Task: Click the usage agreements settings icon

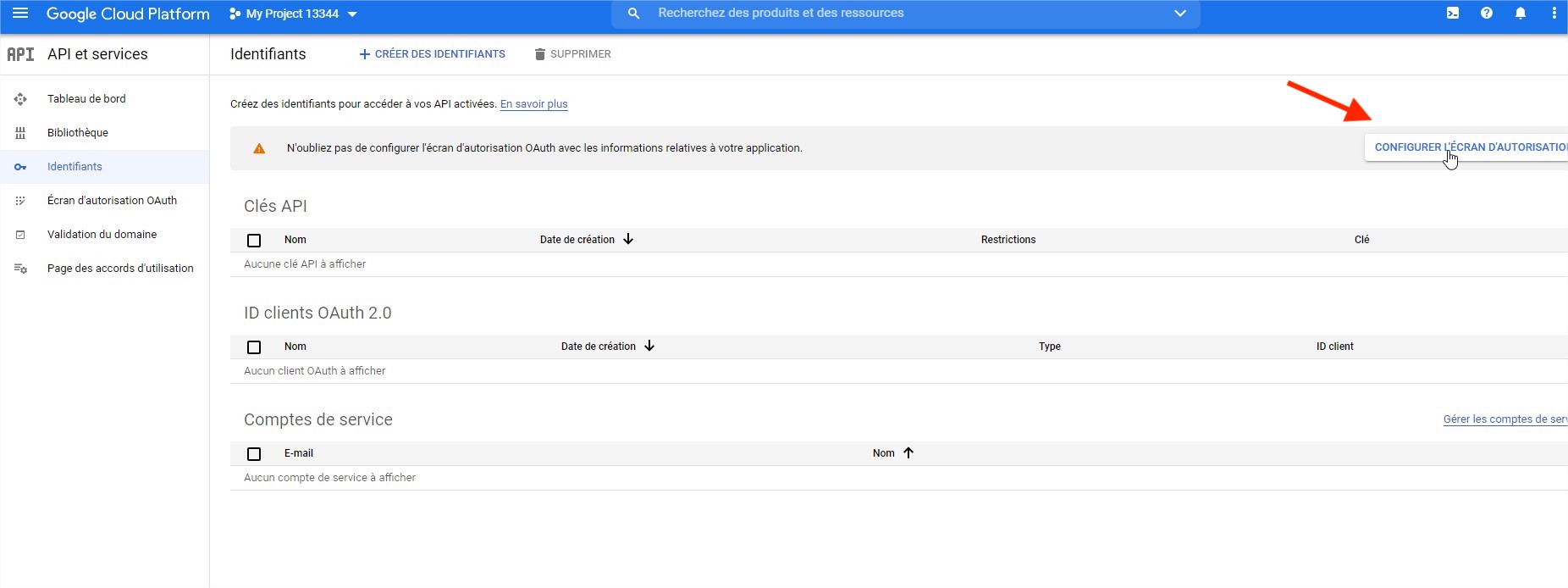Action: (x=20, y=269)
